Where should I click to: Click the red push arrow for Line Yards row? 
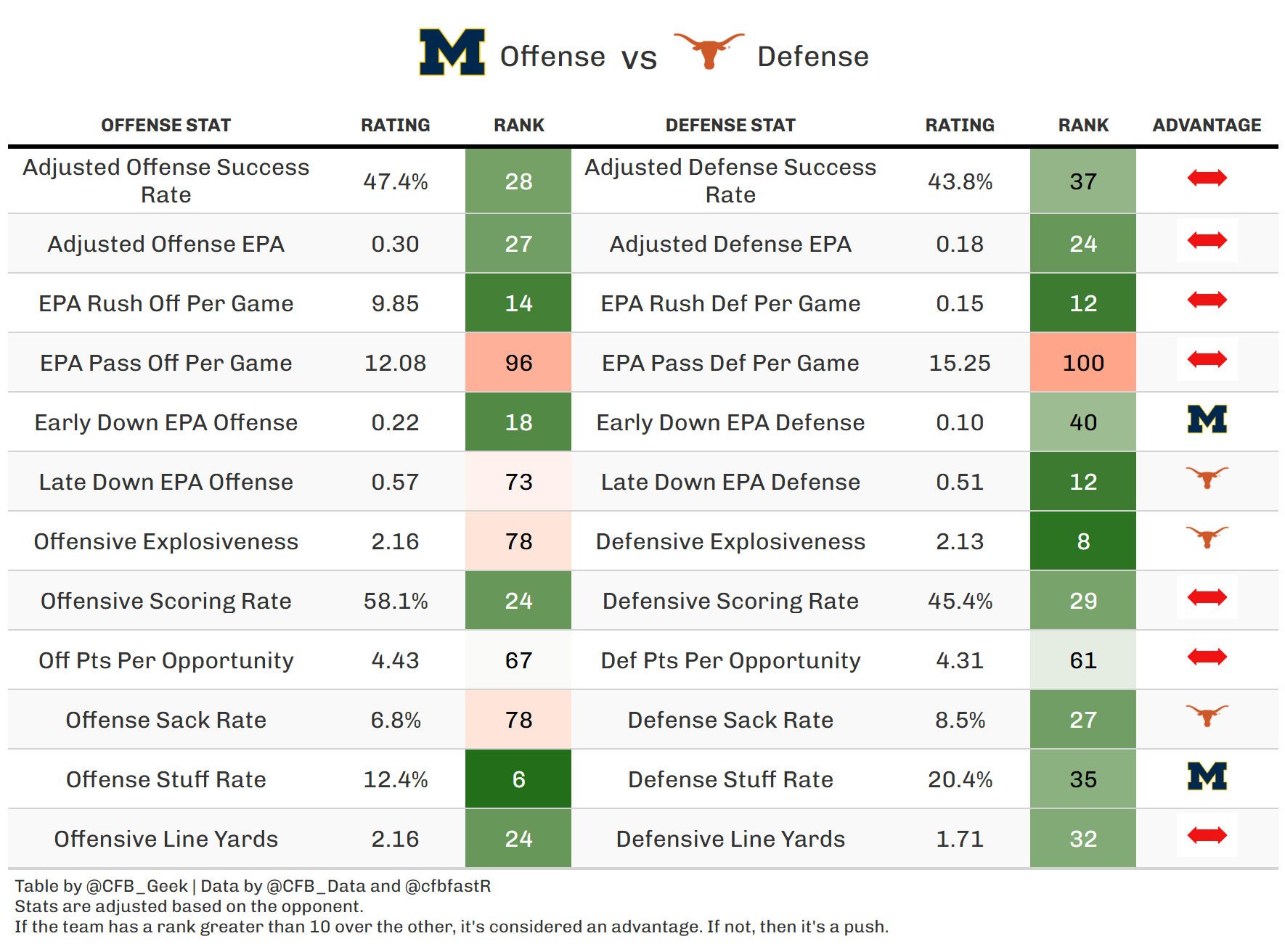[1207, 835]
